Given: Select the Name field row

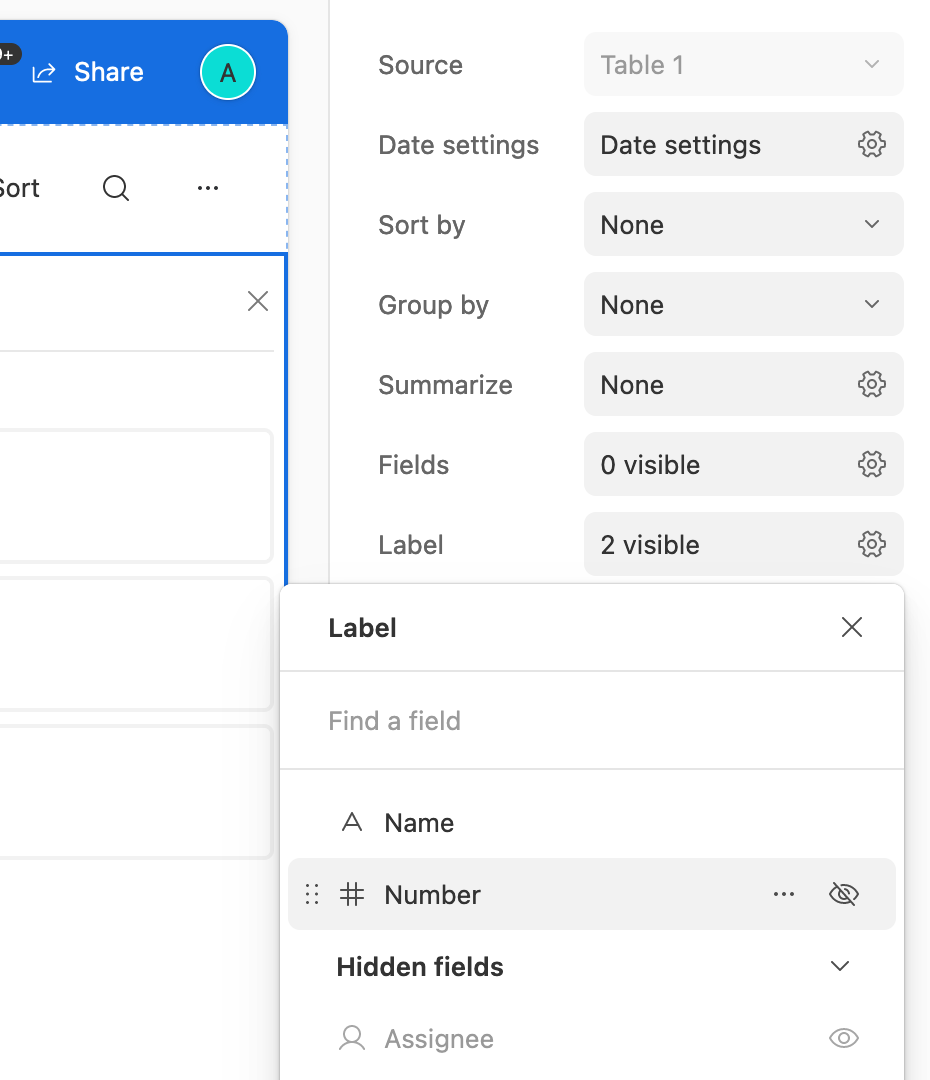Looking at the screenshot, I should 592,822.
